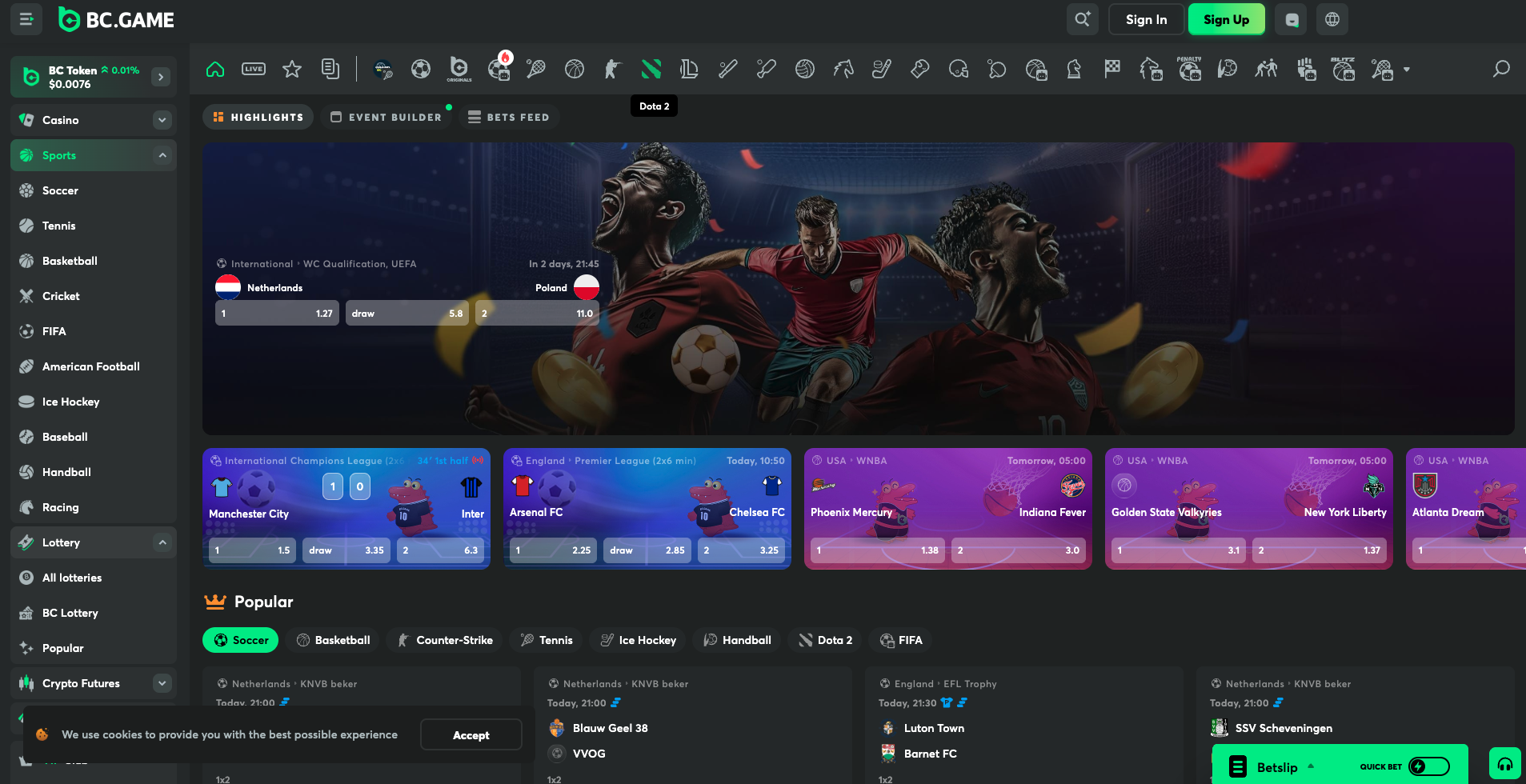Toggle the Quick Bet switch

coord(1429,766)
